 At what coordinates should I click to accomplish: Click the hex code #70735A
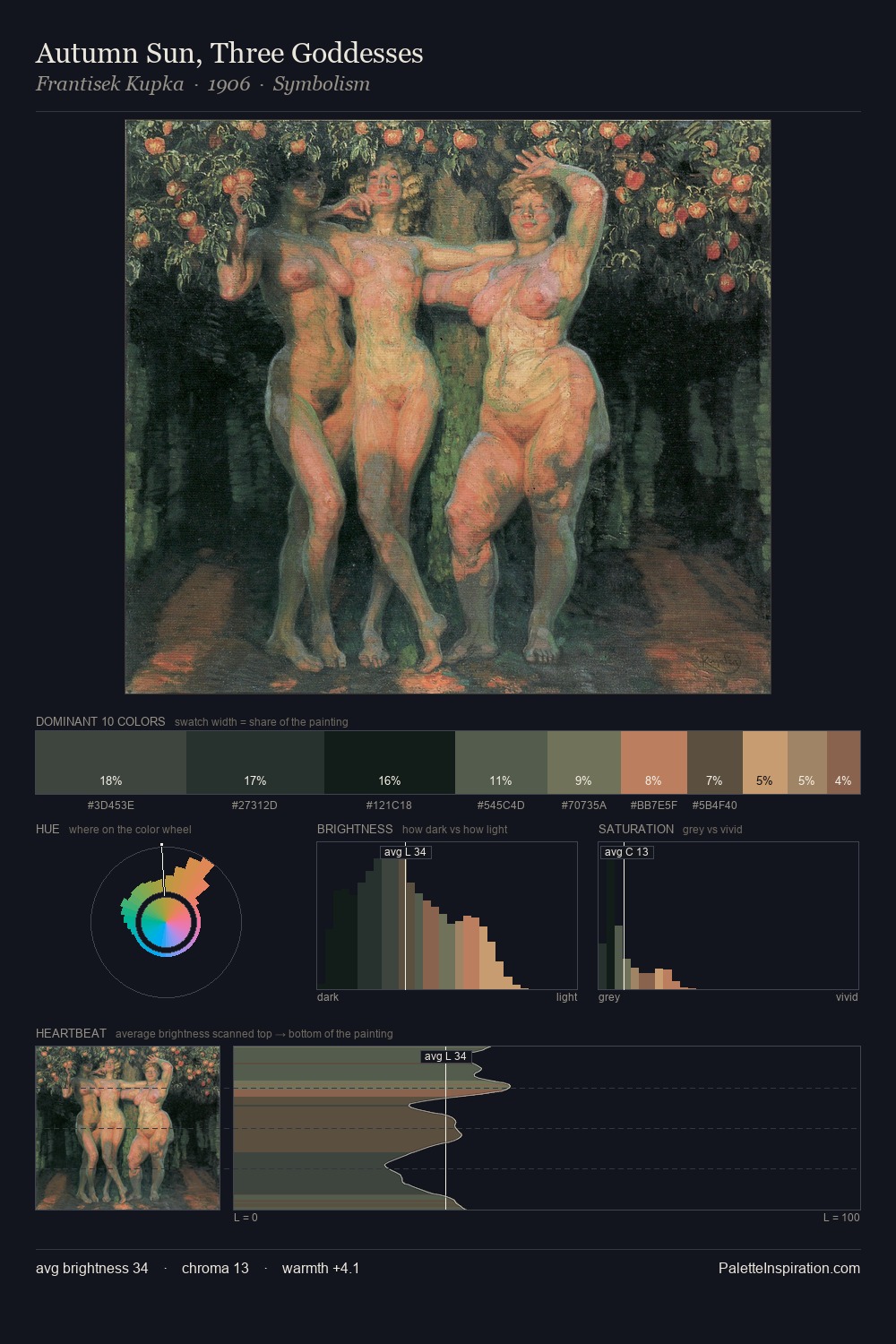584,806
